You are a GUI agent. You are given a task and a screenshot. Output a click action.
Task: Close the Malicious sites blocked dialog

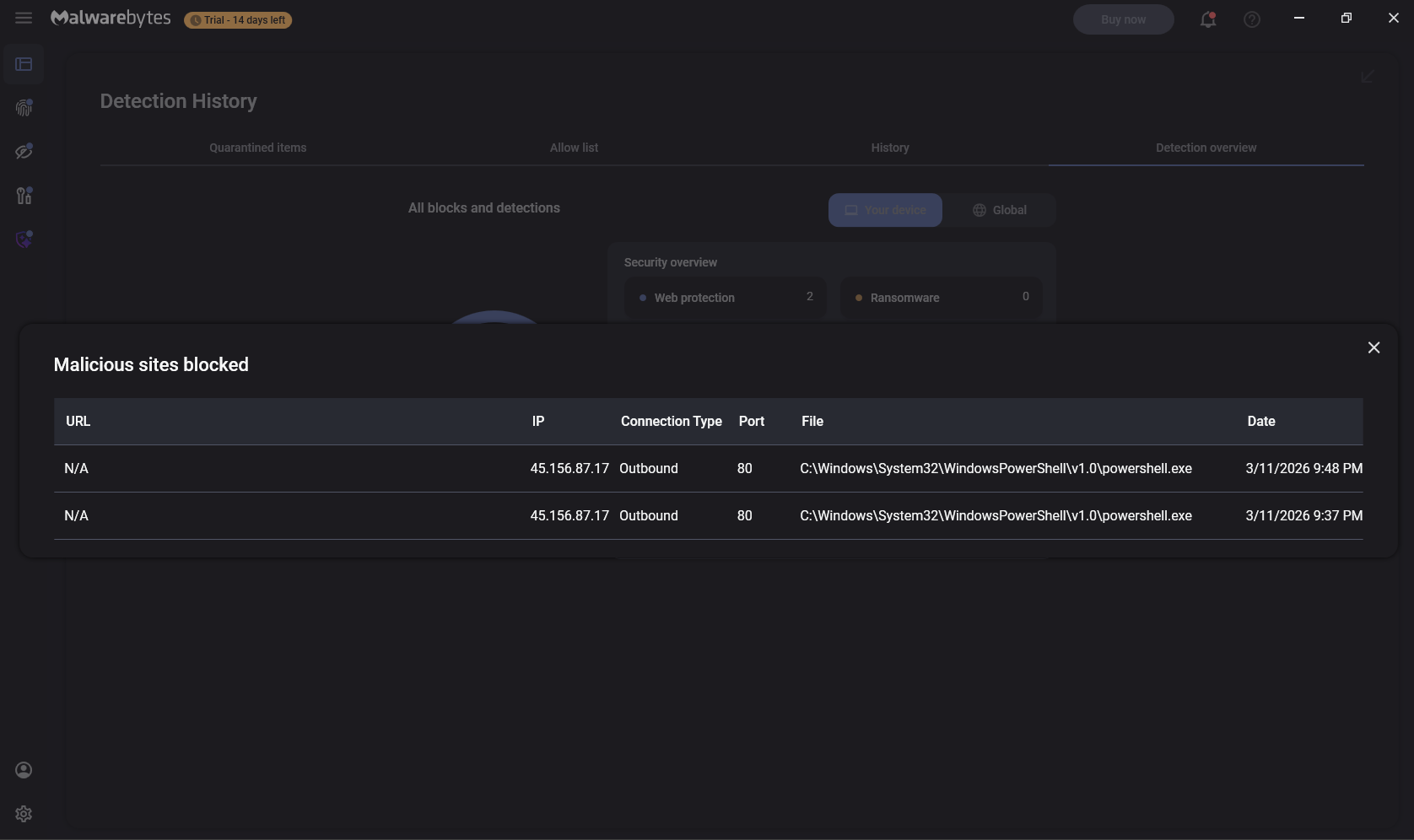pos(1374,347)
